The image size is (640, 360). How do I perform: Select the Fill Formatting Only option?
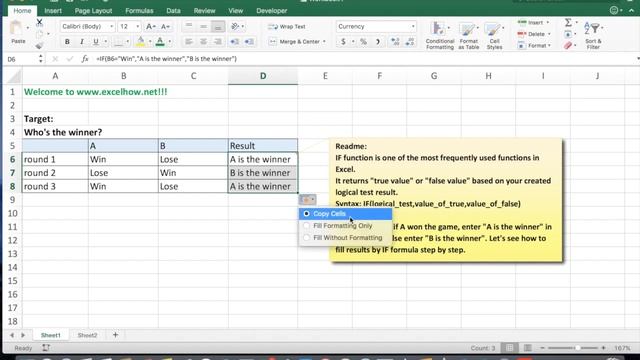tap(345, 226)
